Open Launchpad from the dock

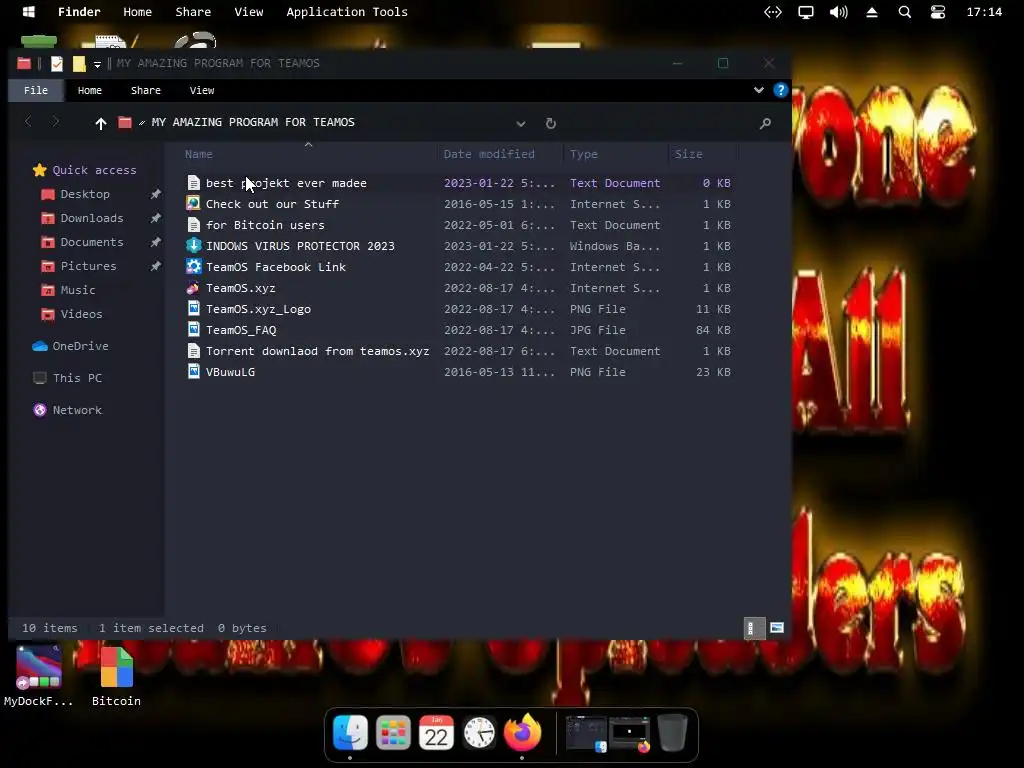tap(393, 732)
